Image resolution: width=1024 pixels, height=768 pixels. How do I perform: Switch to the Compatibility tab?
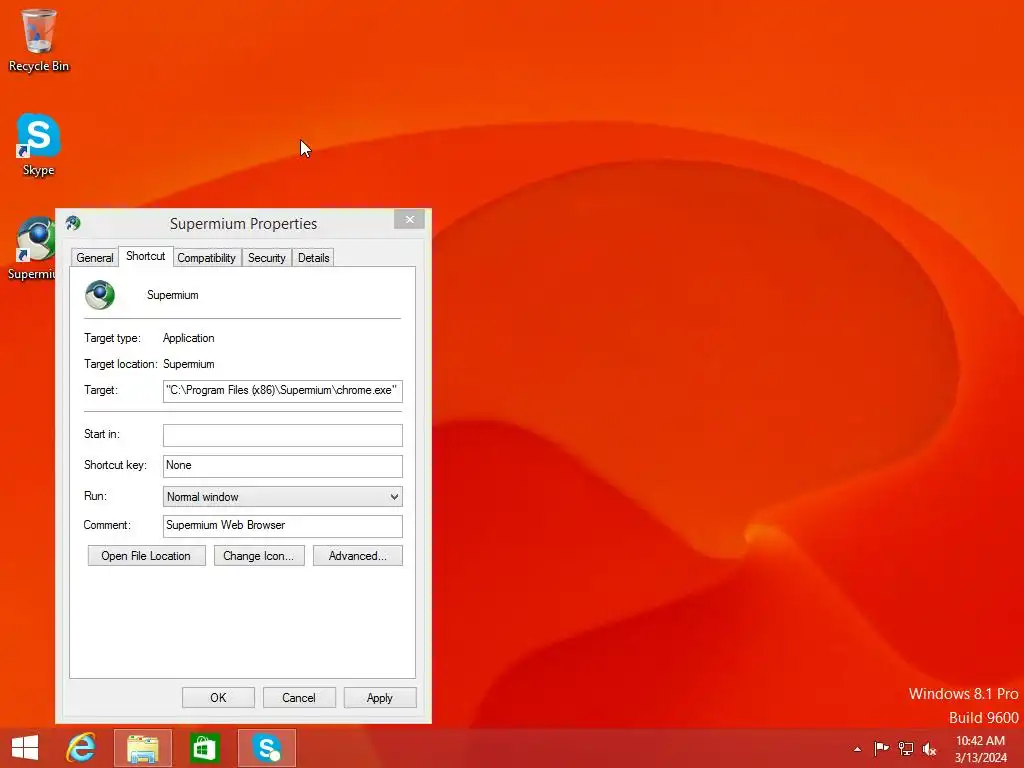coord(206,257)
